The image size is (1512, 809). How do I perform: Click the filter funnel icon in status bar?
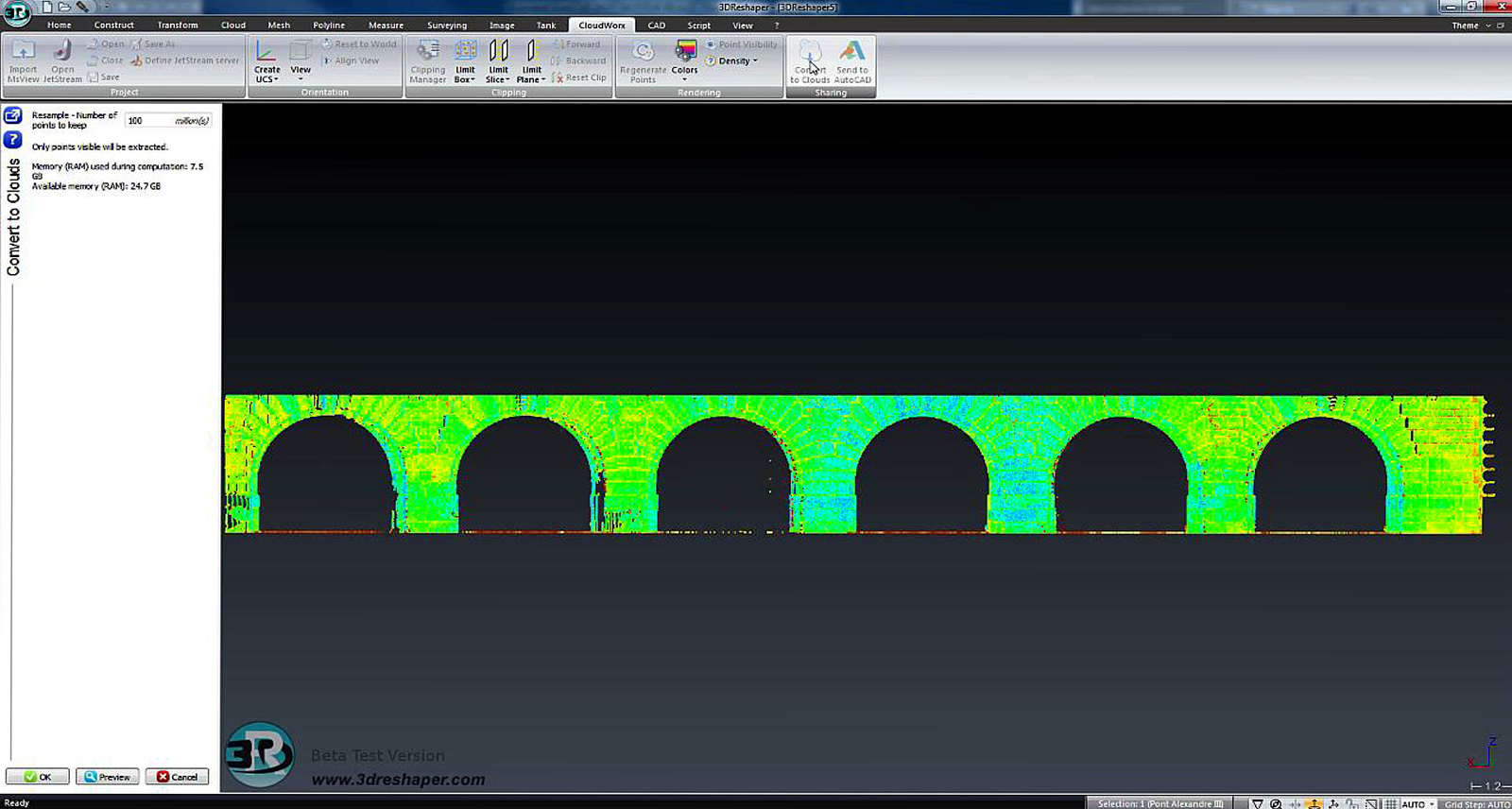1257,803
